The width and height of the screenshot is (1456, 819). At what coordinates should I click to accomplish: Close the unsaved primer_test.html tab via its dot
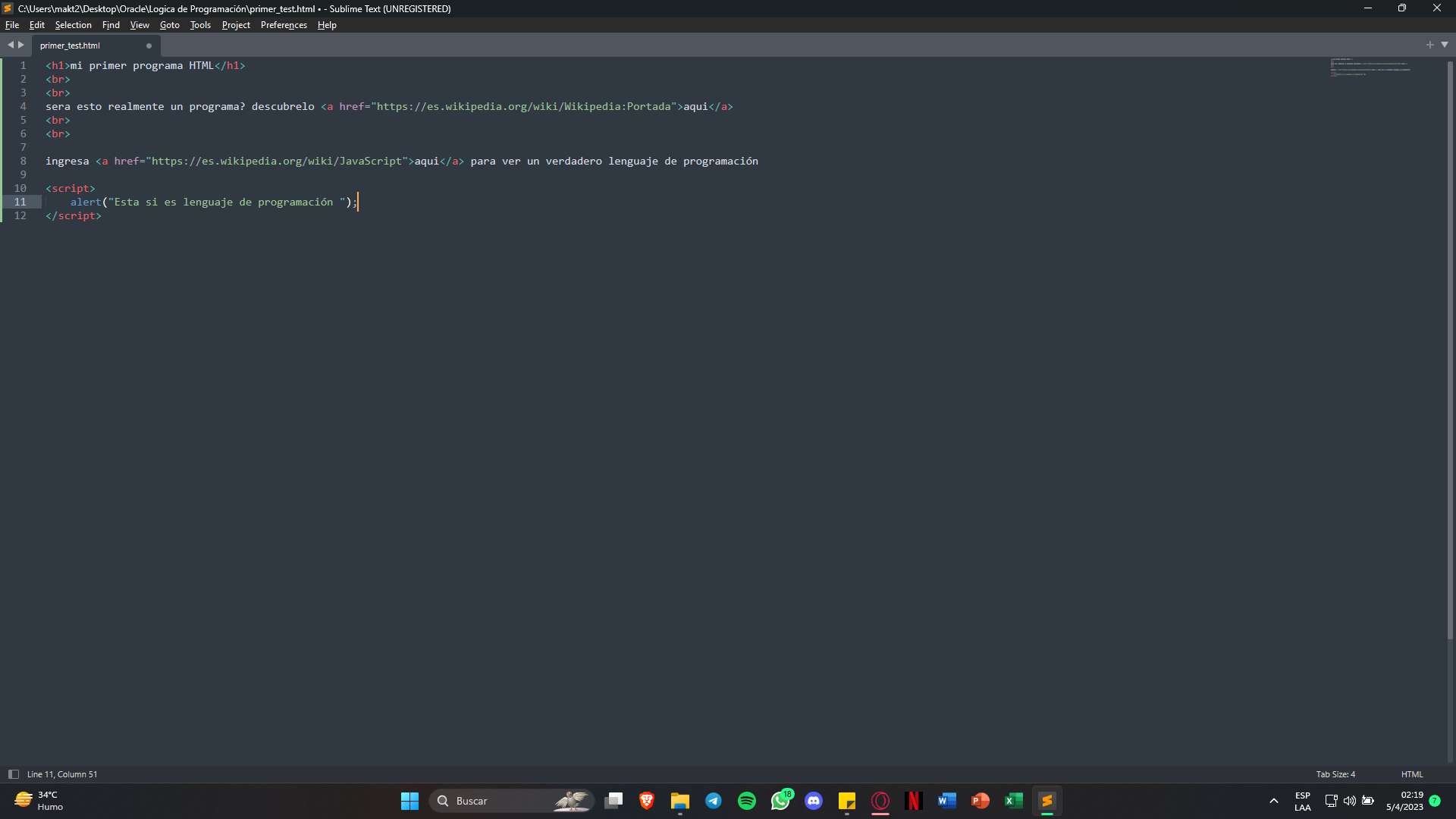tap(149, 45)
